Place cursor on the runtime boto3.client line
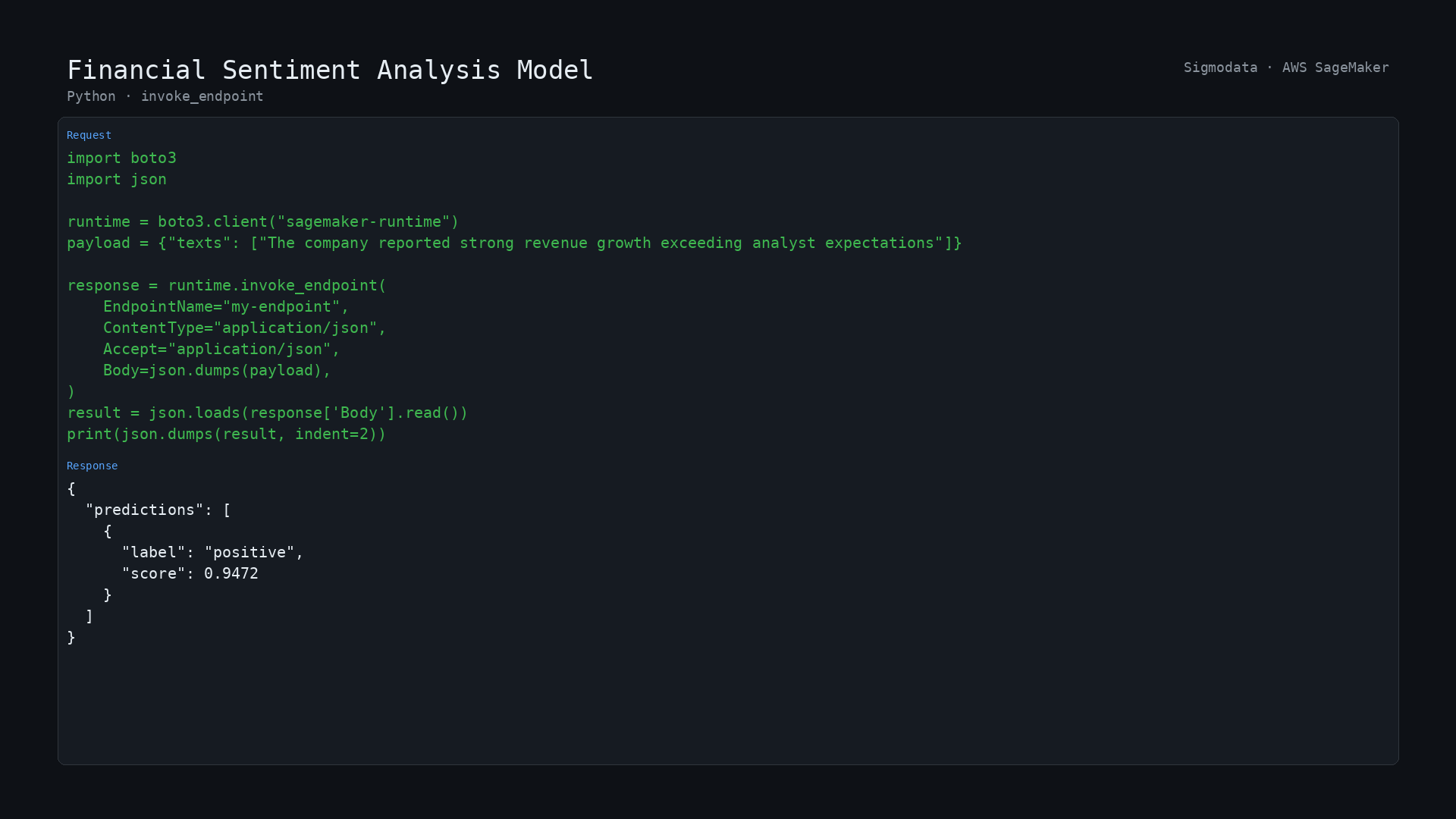Image resolution: width=1456 pixels, height=819 pixels. 263,221
